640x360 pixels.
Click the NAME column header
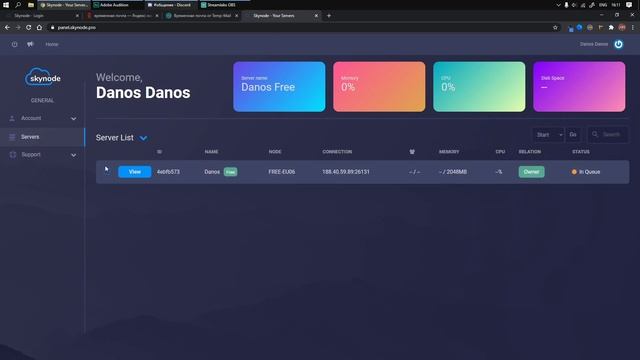click(x=211, y=152)
